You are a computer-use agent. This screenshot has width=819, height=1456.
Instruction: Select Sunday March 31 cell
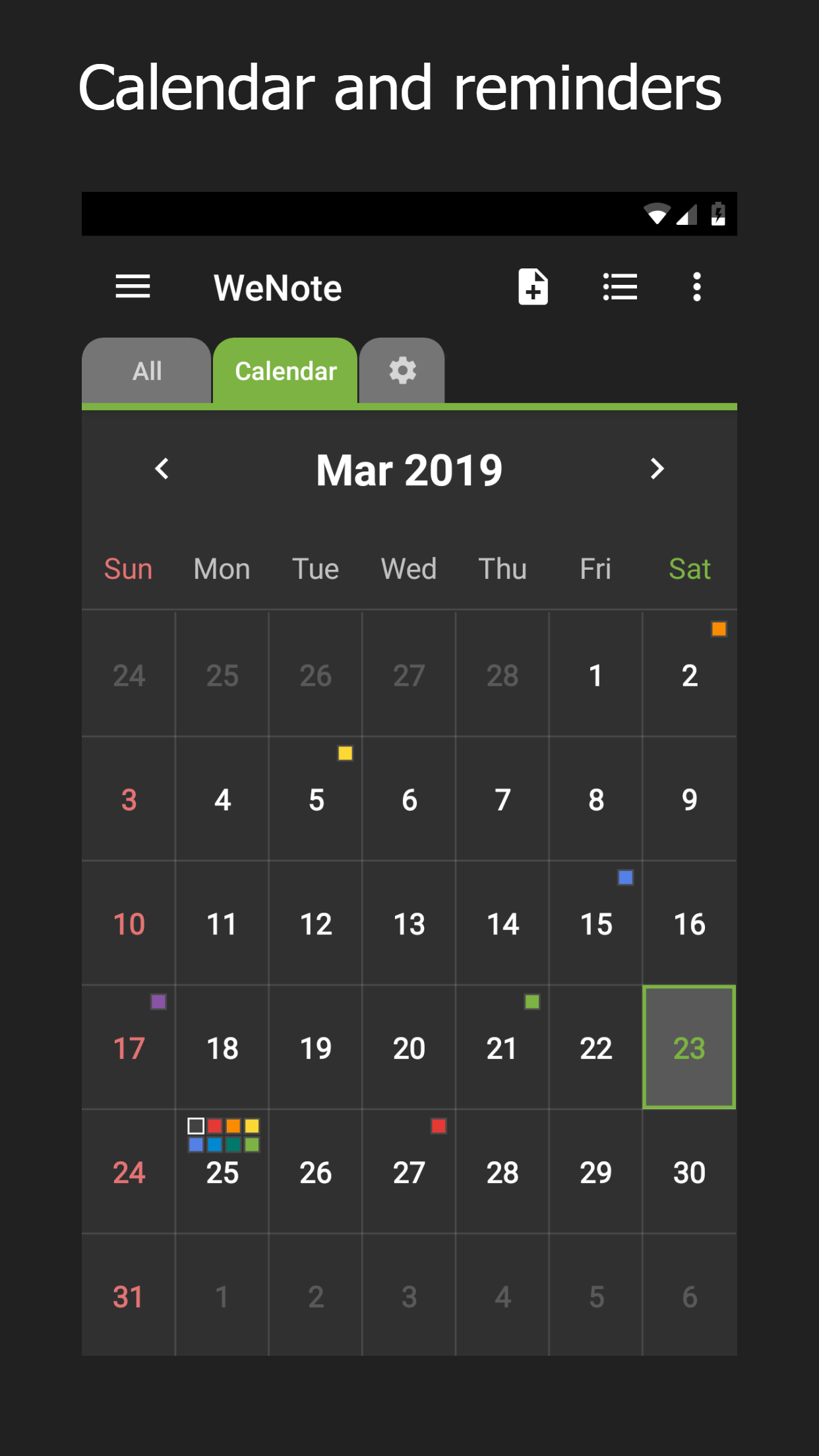pos(129,1296)
